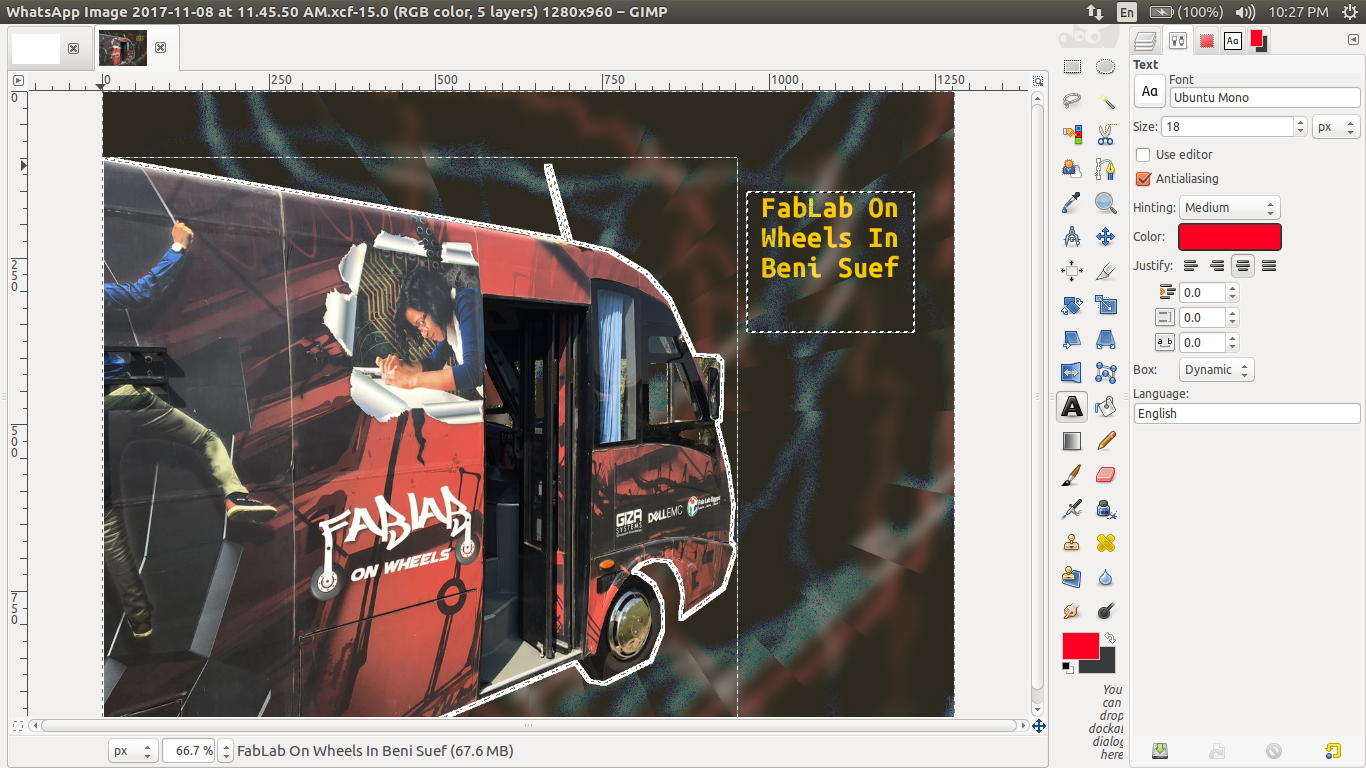Select the Heal bandage tool
This screenshot has height=768, width=1366.
pyautogui.click(x=1105, y=543)
